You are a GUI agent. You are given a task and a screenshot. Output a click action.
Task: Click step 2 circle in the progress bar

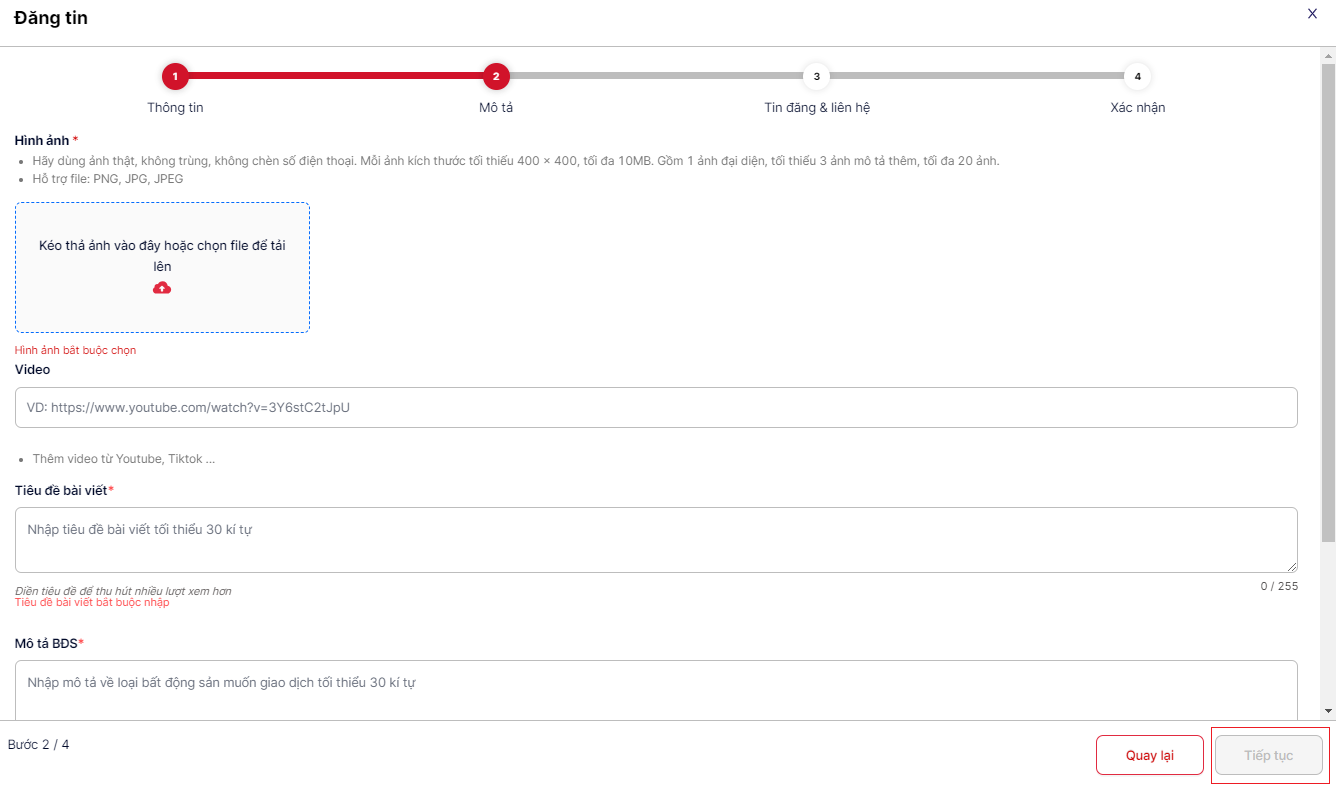pyautogui.click(x=496, y=76)
